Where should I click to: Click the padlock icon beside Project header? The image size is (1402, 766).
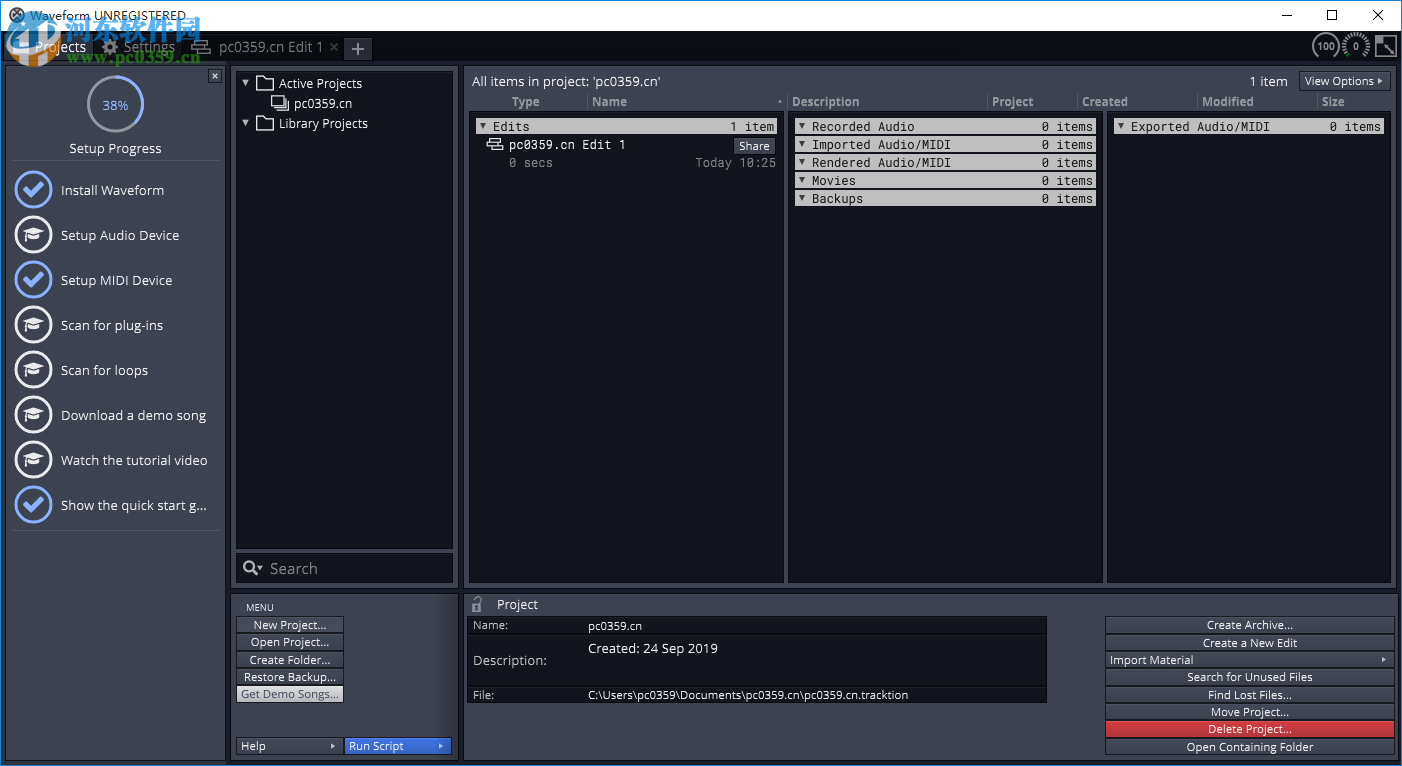(478, 604)
